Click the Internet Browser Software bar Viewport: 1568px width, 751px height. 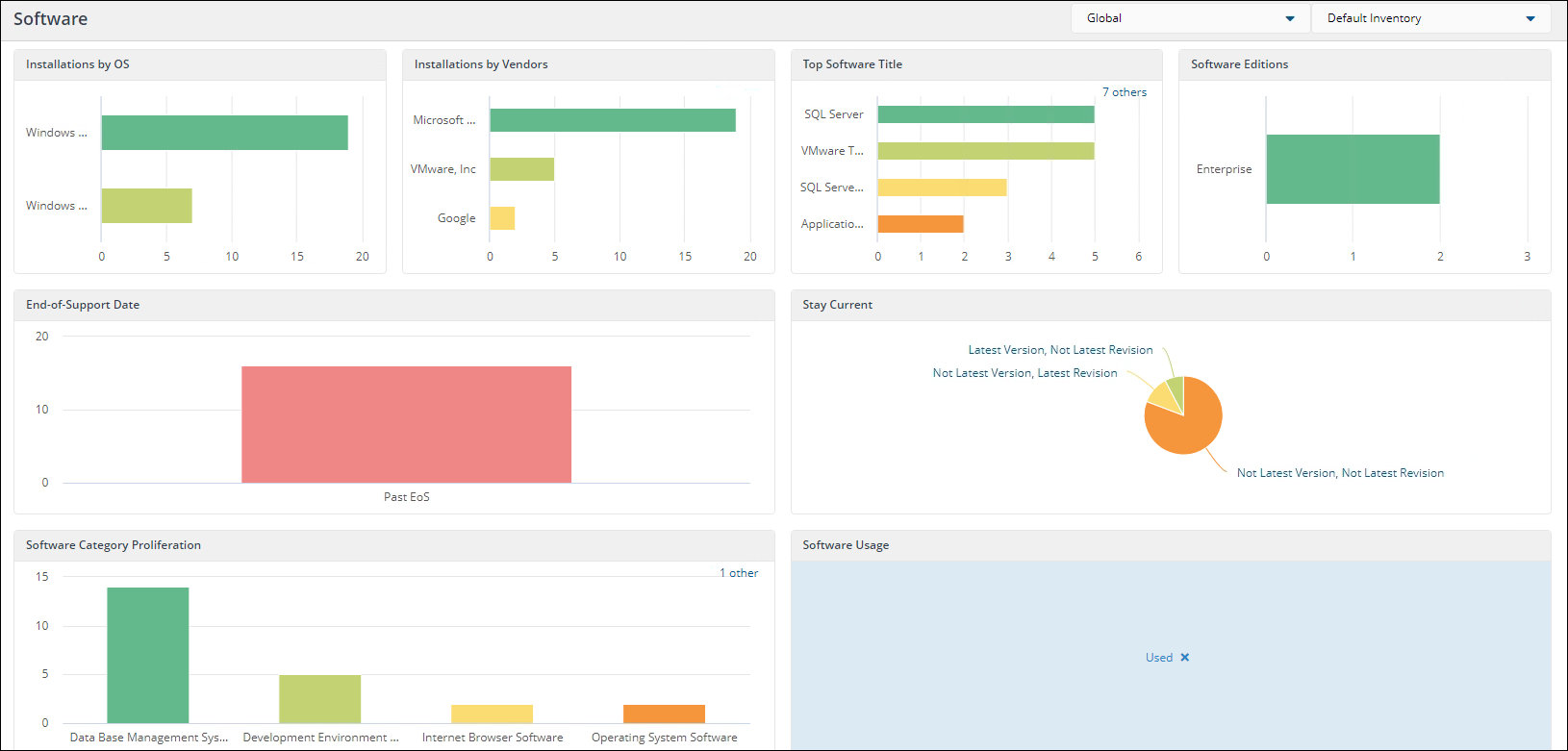pyautogui.click(x=492, y=713)
